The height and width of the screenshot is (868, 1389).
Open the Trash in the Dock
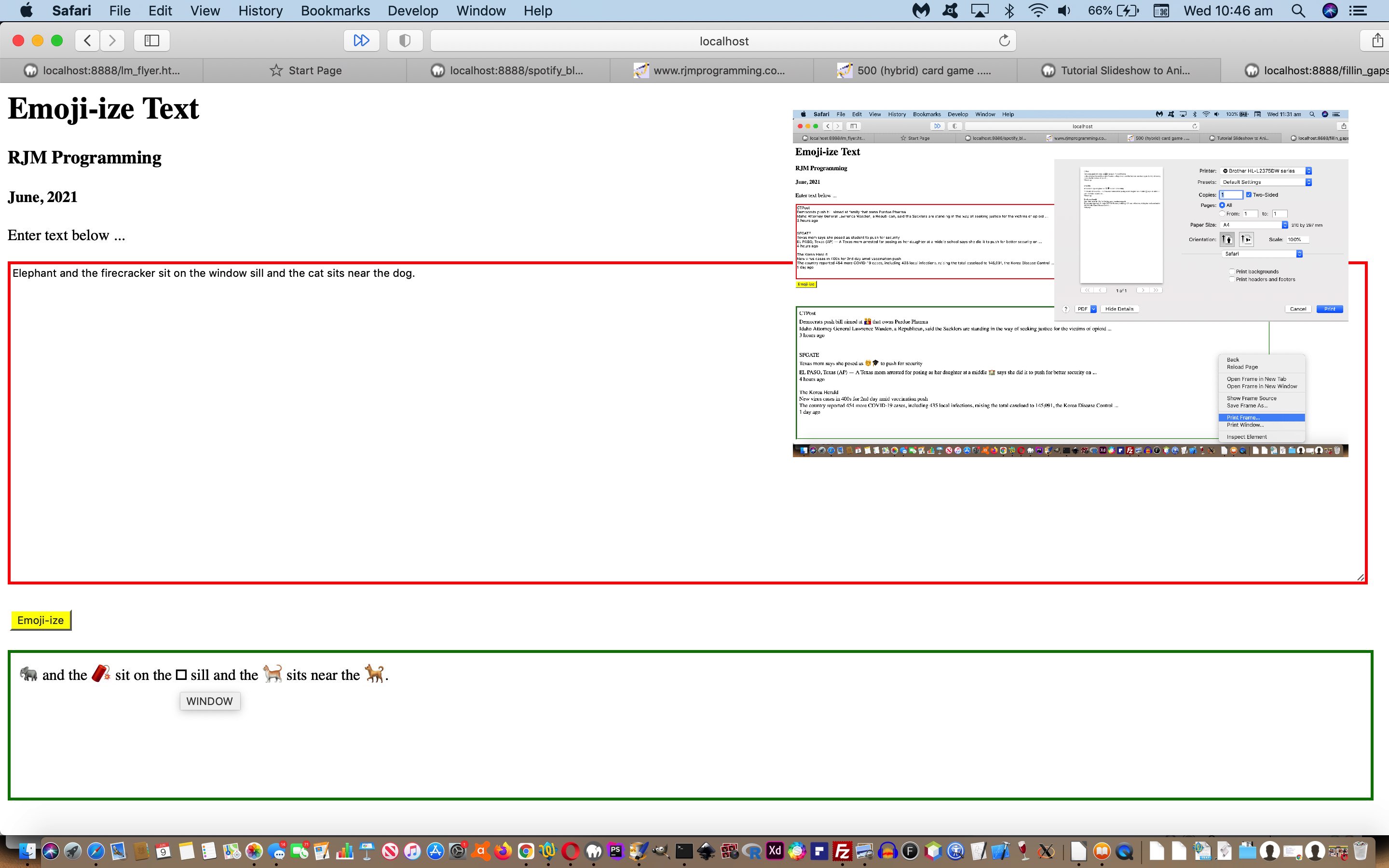[1360, 851]
